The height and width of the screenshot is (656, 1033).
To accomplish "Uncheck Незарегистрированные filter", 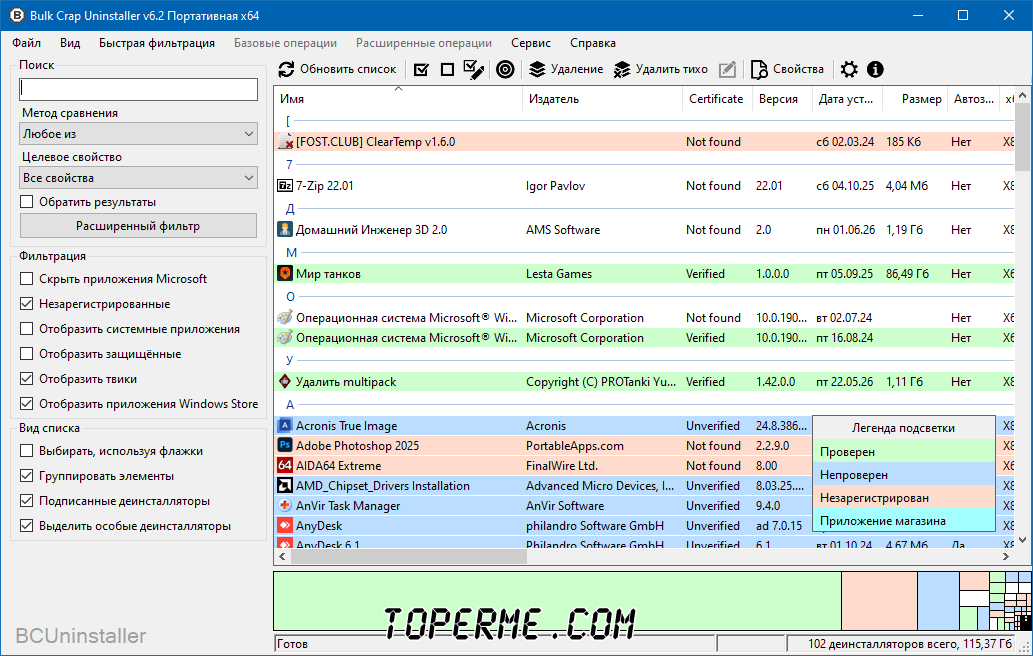I will point(26,304).
